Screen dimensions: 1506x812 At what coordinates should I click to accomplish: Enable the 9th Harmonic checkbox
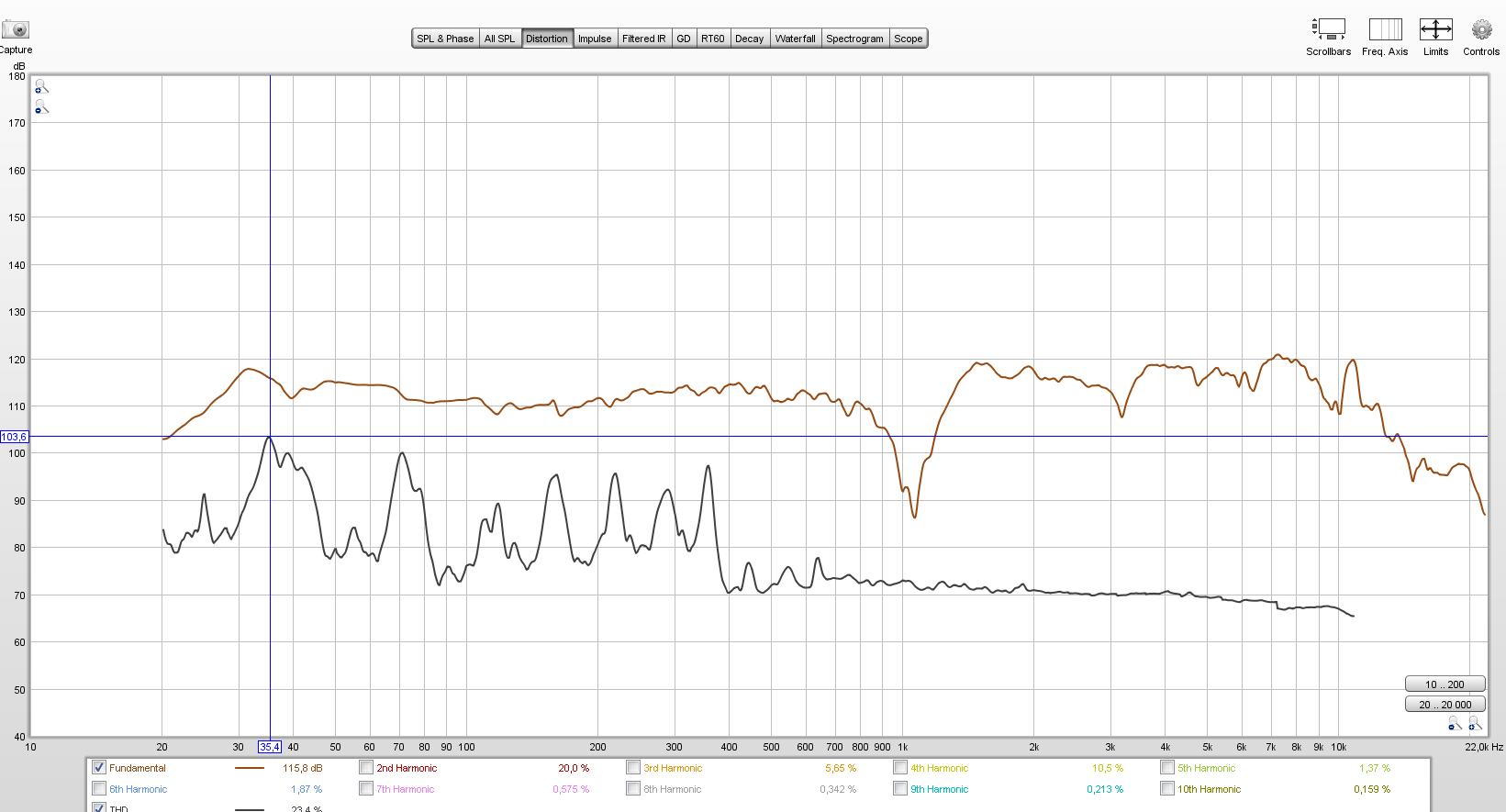pos(900,789)
